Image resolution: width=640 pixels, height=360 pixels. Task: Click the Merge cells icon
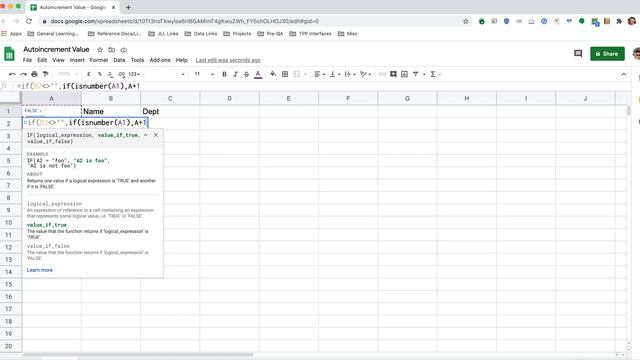pyautogui.click(x=297, y=74)
